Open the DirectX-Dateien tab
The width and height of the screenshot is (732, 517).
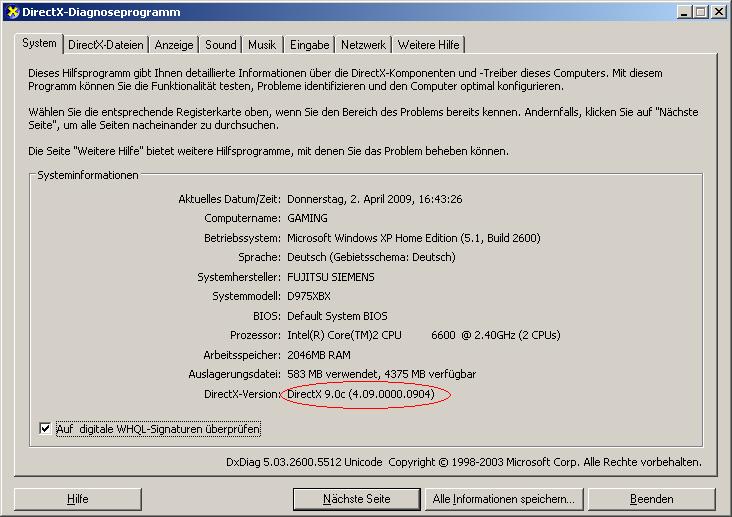[x=106, y=45]
